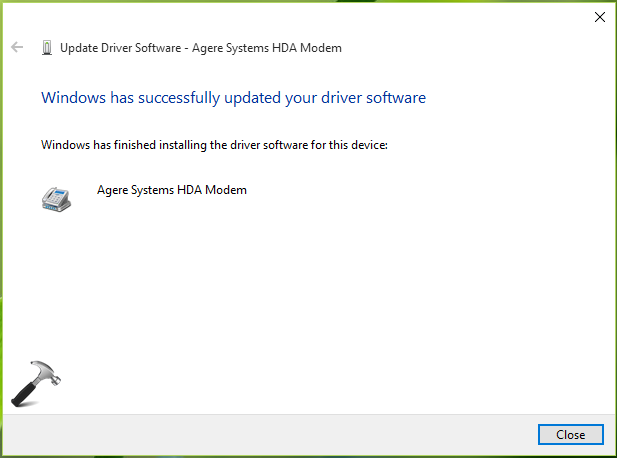Click the text 'Windows has finished installing the driver software'
The image size is (617, 458).
(175, 145)
